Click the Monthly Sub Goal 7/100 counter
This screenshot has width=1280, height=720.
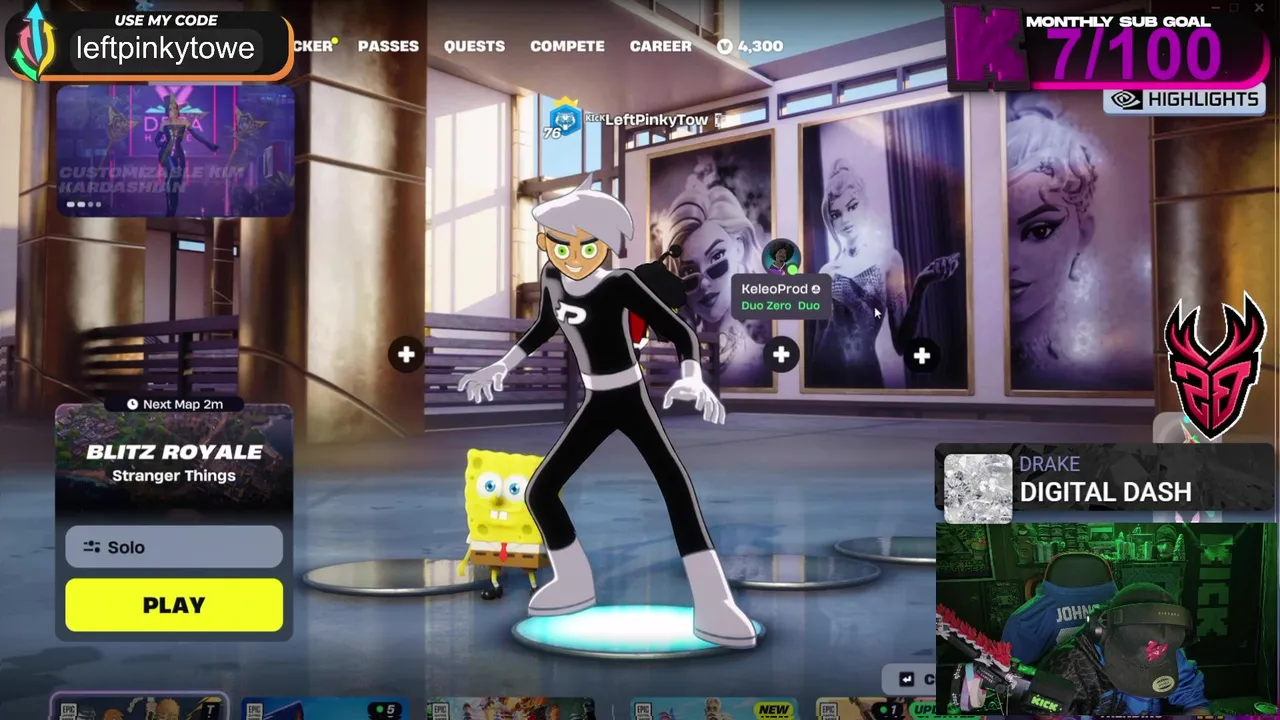(x=1135, y=56)
